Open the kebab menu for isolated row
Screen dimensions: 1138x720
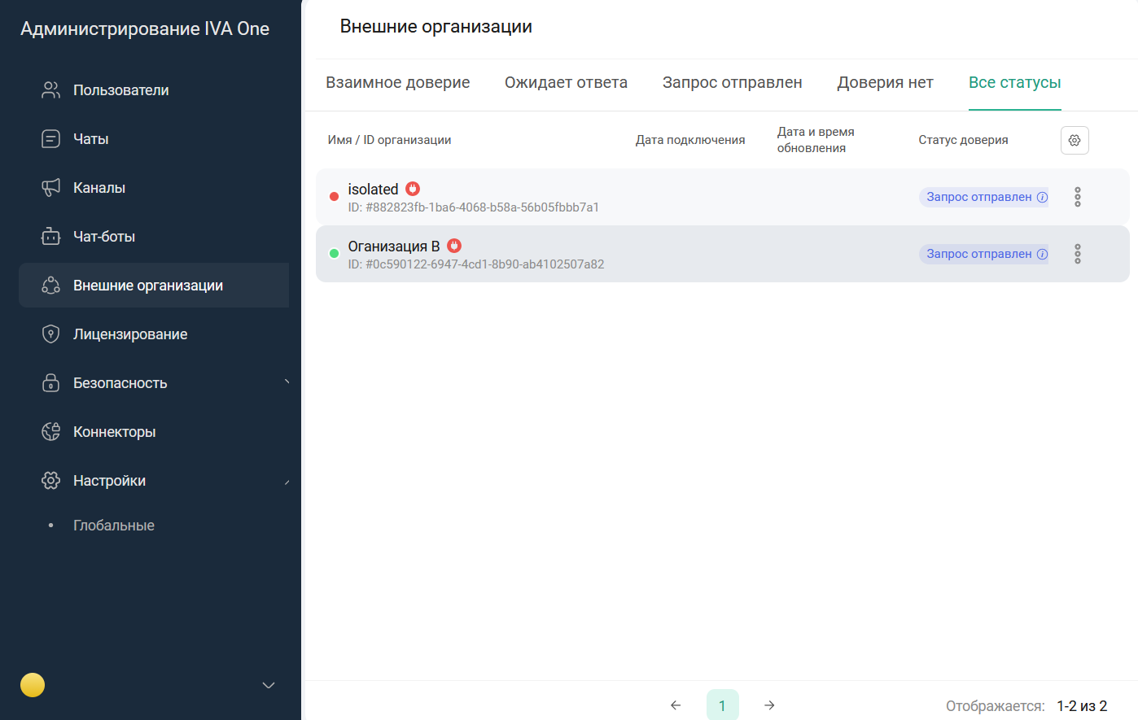[x=1077, y=197]
